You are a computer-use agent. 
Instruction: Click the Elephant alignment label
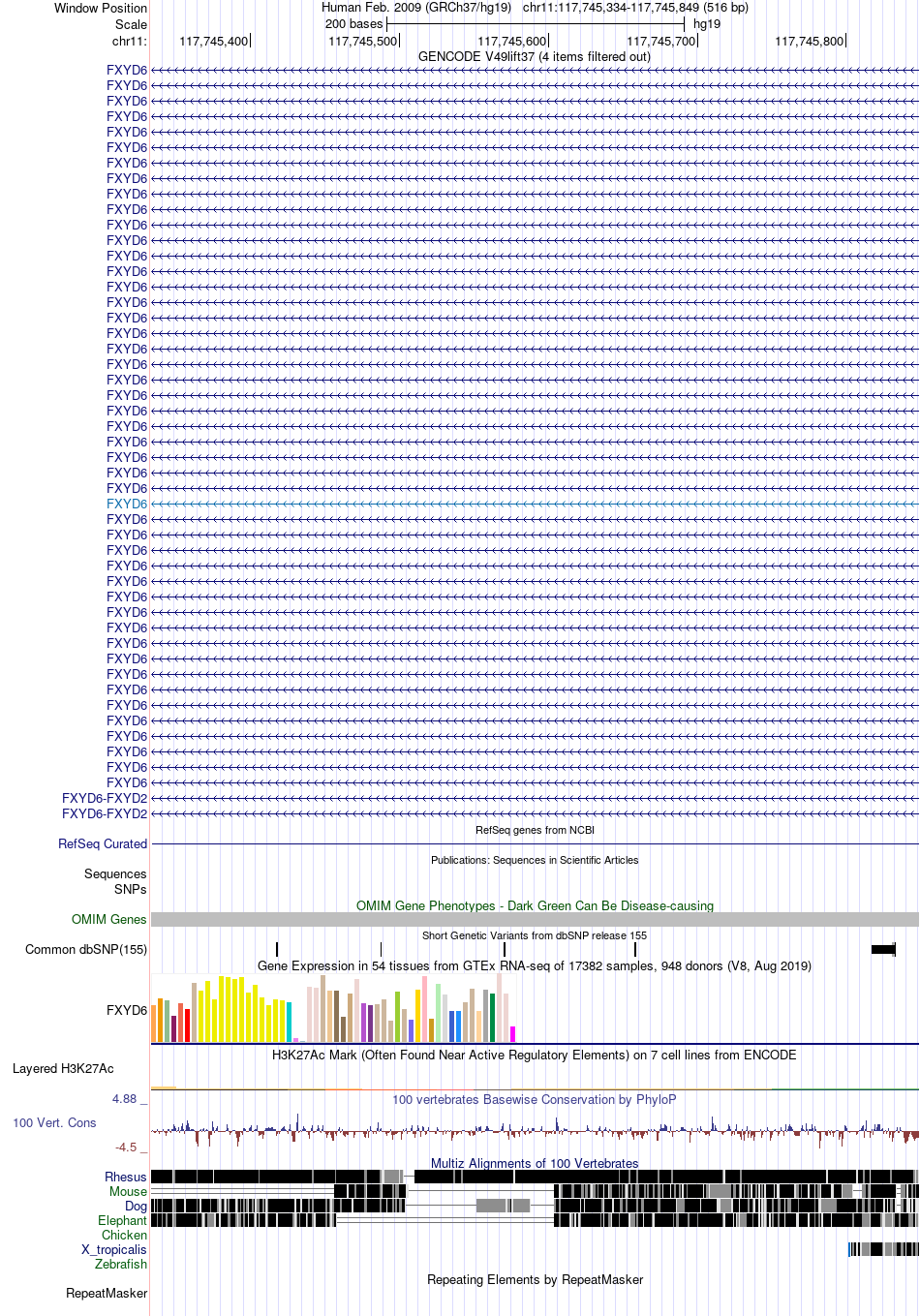[122, 1221]
